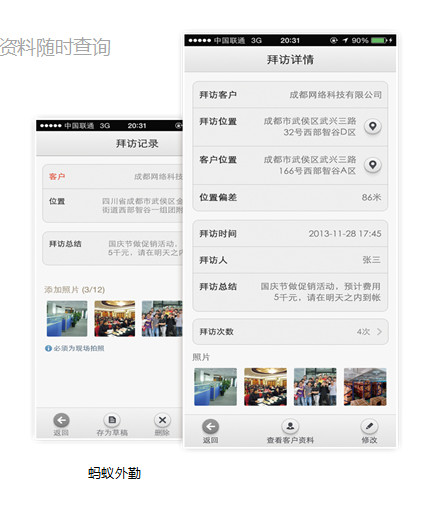Open the first photo under 添加照片

(x=67, y=319)
